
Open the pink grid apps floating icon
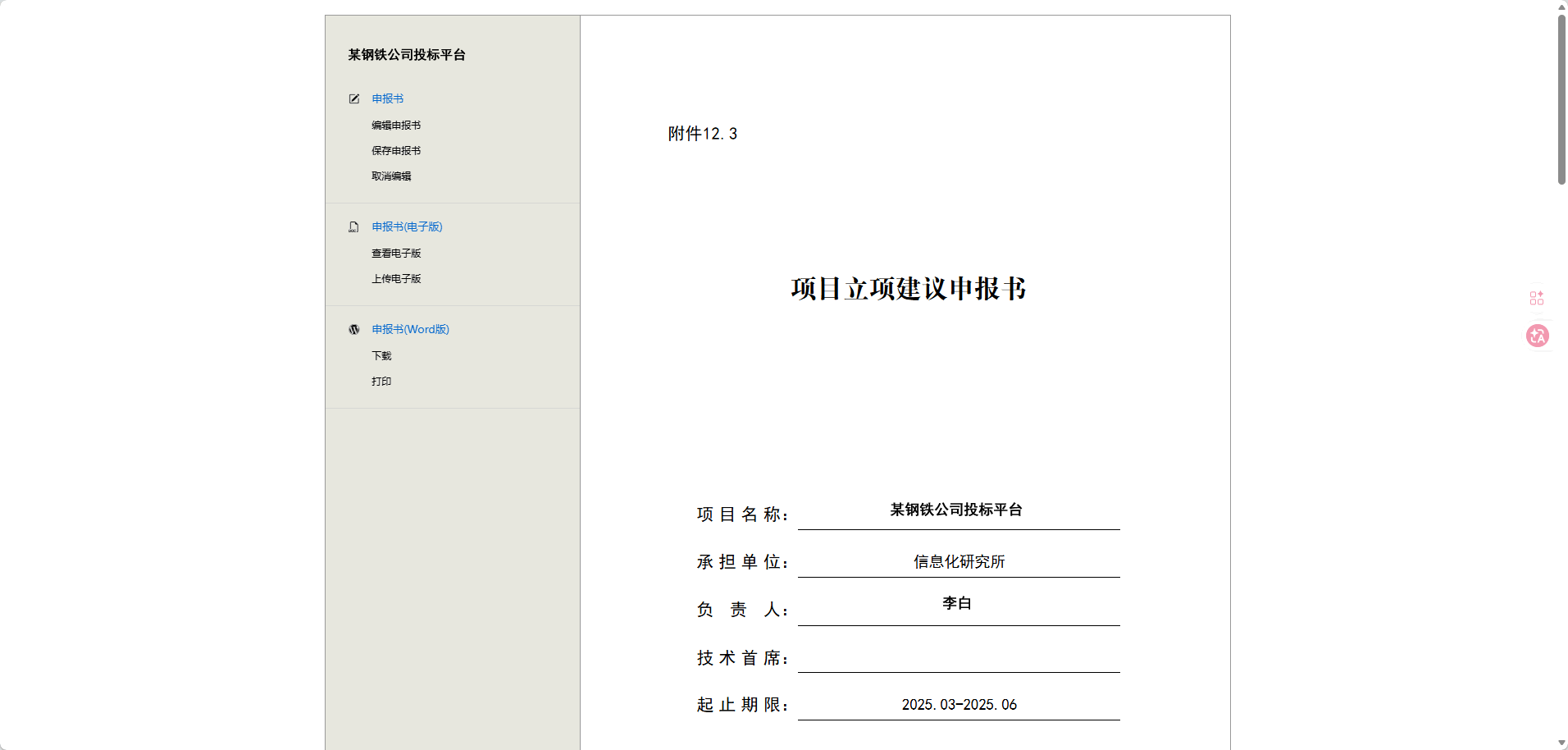tap(1537, 298)
